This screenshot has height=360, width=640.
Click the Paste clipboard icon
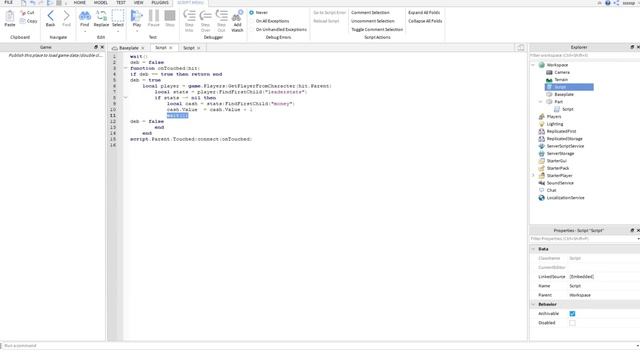pos(9,16)
